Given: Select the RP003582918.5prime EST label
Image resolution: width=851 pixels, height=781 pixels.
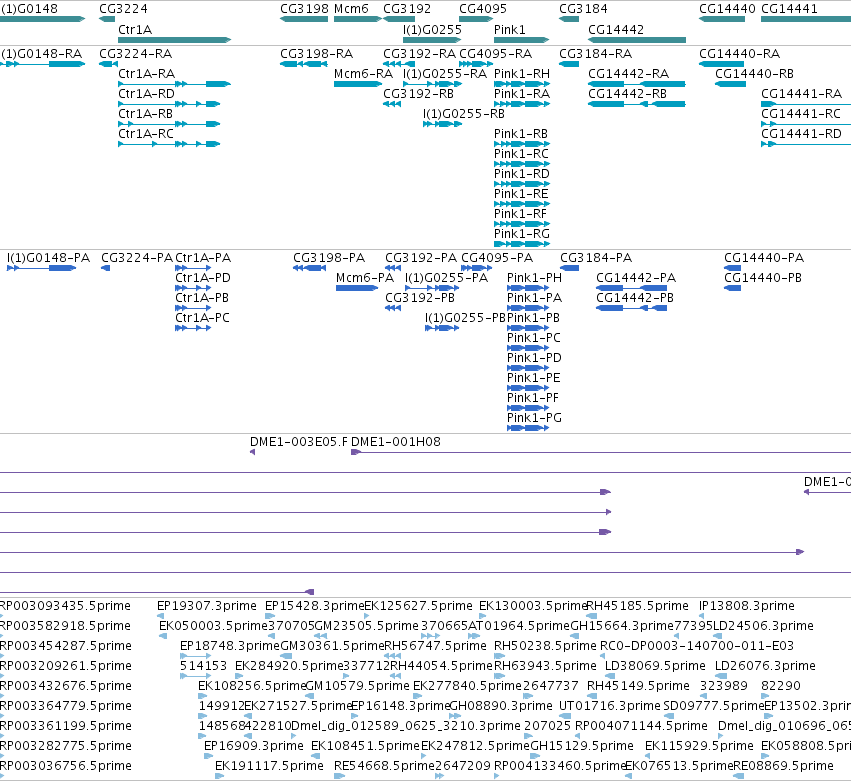Looking at the screenshot, I should [x=65, y=626].
